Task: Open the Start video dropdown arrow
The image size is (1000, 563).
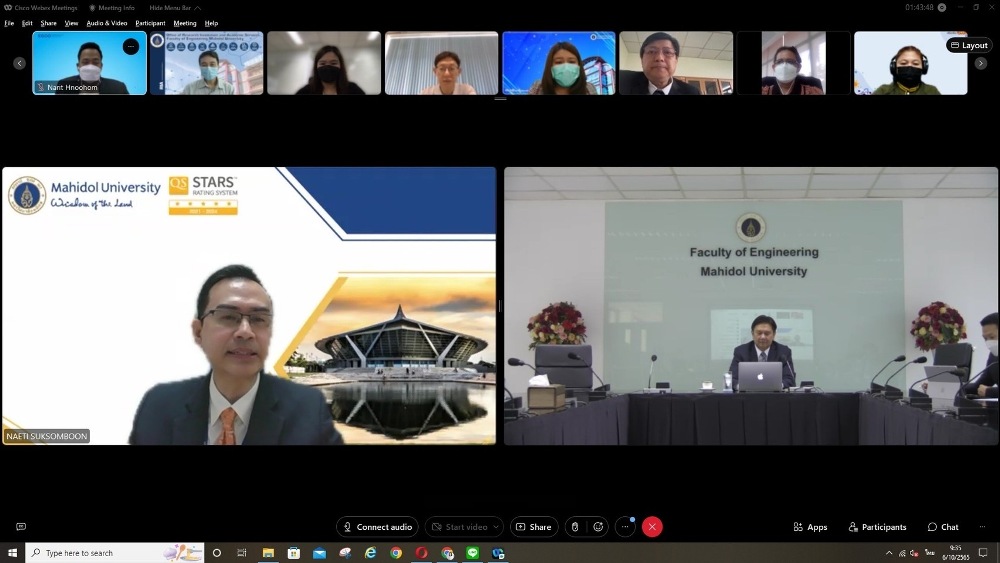Action: coord(496,527)
